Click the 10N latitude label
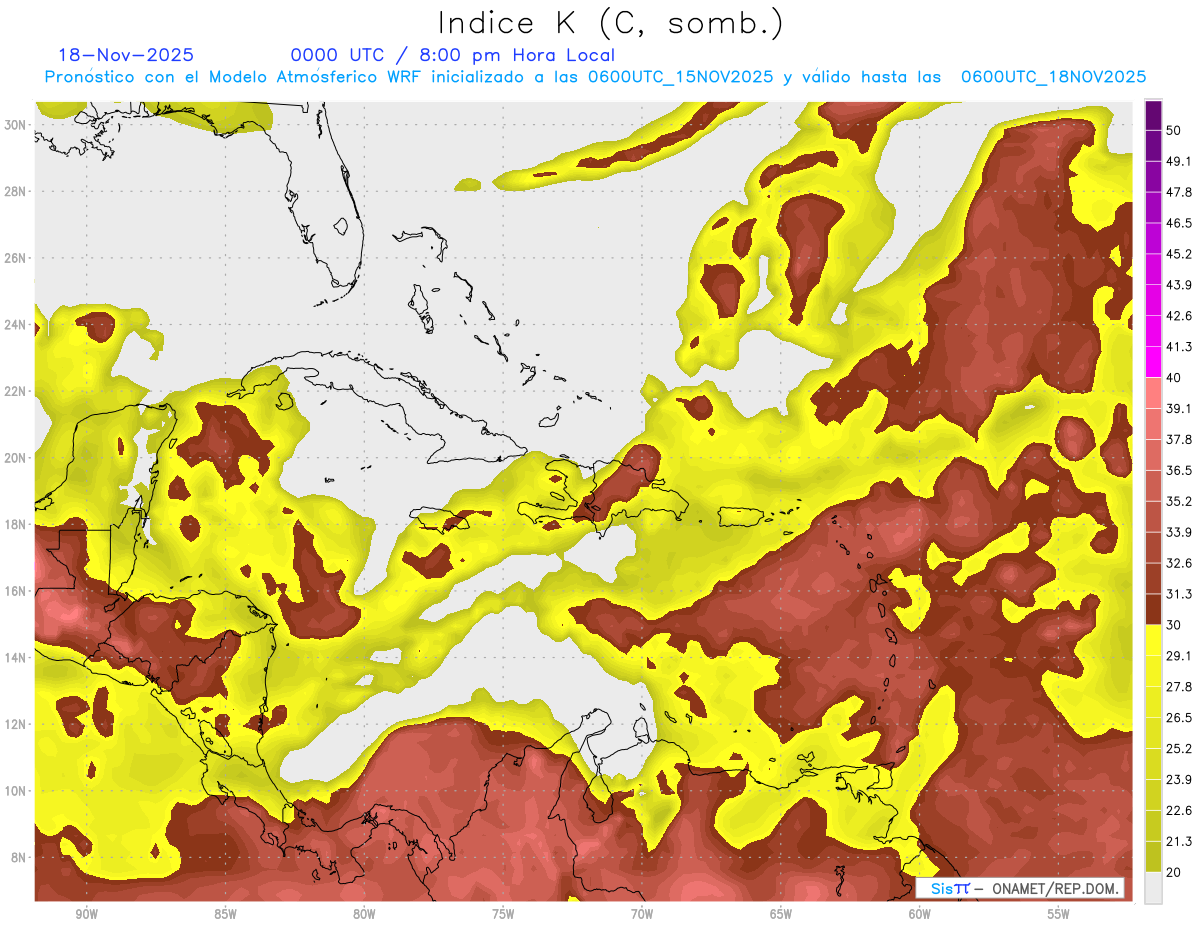 16,791
